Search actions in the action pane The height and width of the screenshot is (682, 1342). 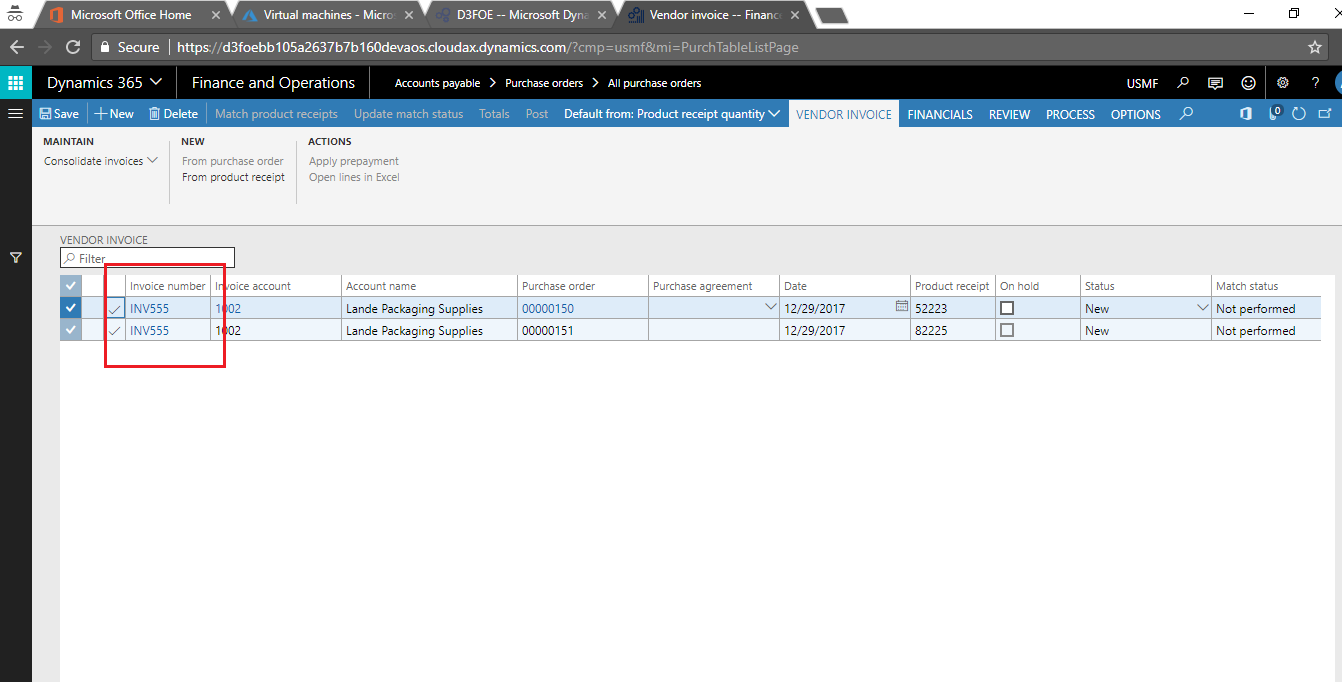pos(1186,114)
